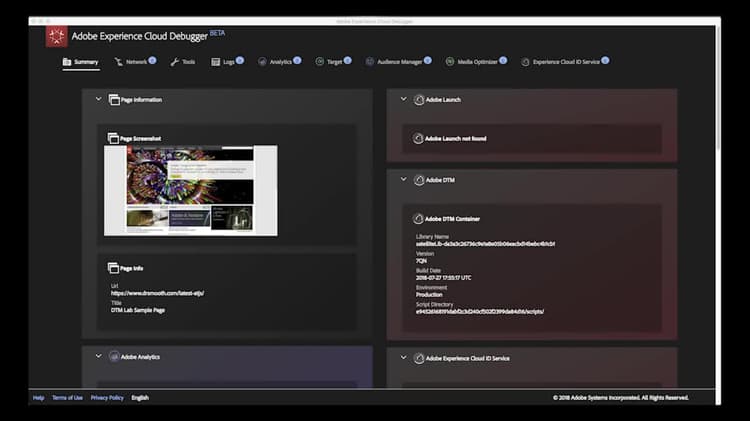The image size is (750, 421).
Task: Select the Script Directory value
Action: click(480, 311)
